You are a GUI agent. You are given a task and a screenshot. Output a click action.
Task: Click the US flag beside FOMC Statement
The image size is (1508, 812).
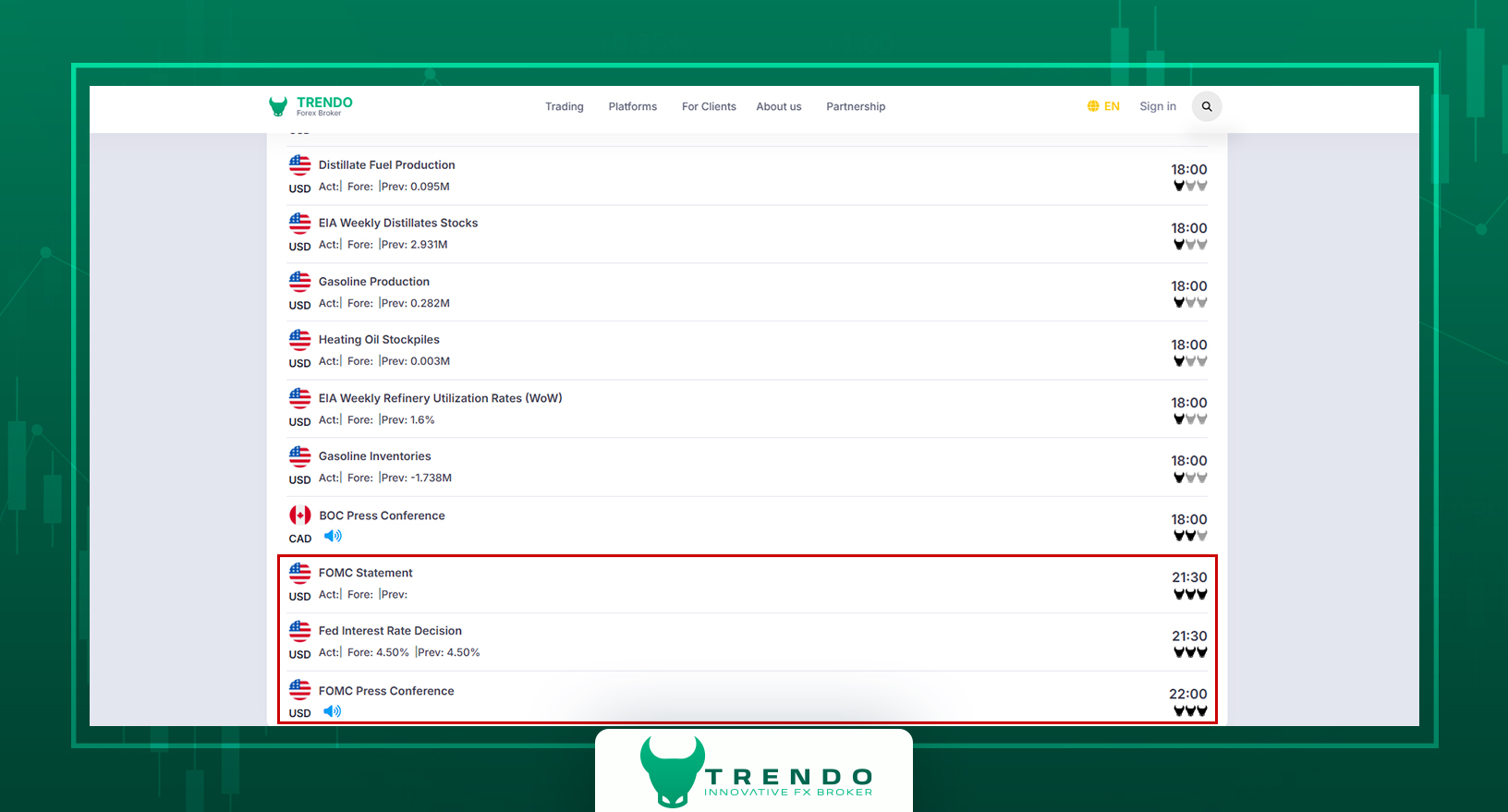[299, 573]
